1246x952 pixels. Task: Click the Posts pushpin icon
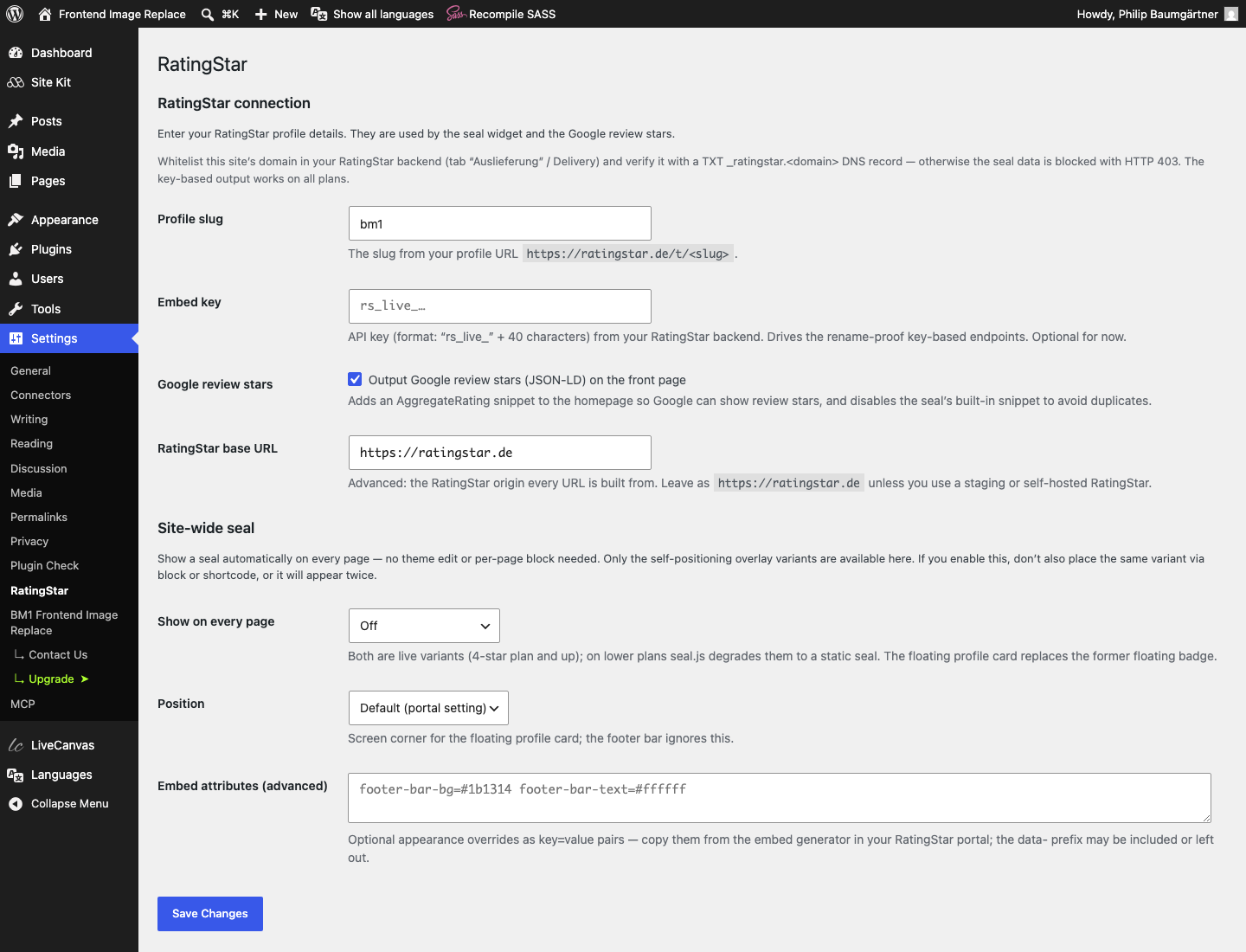point(16,121)
